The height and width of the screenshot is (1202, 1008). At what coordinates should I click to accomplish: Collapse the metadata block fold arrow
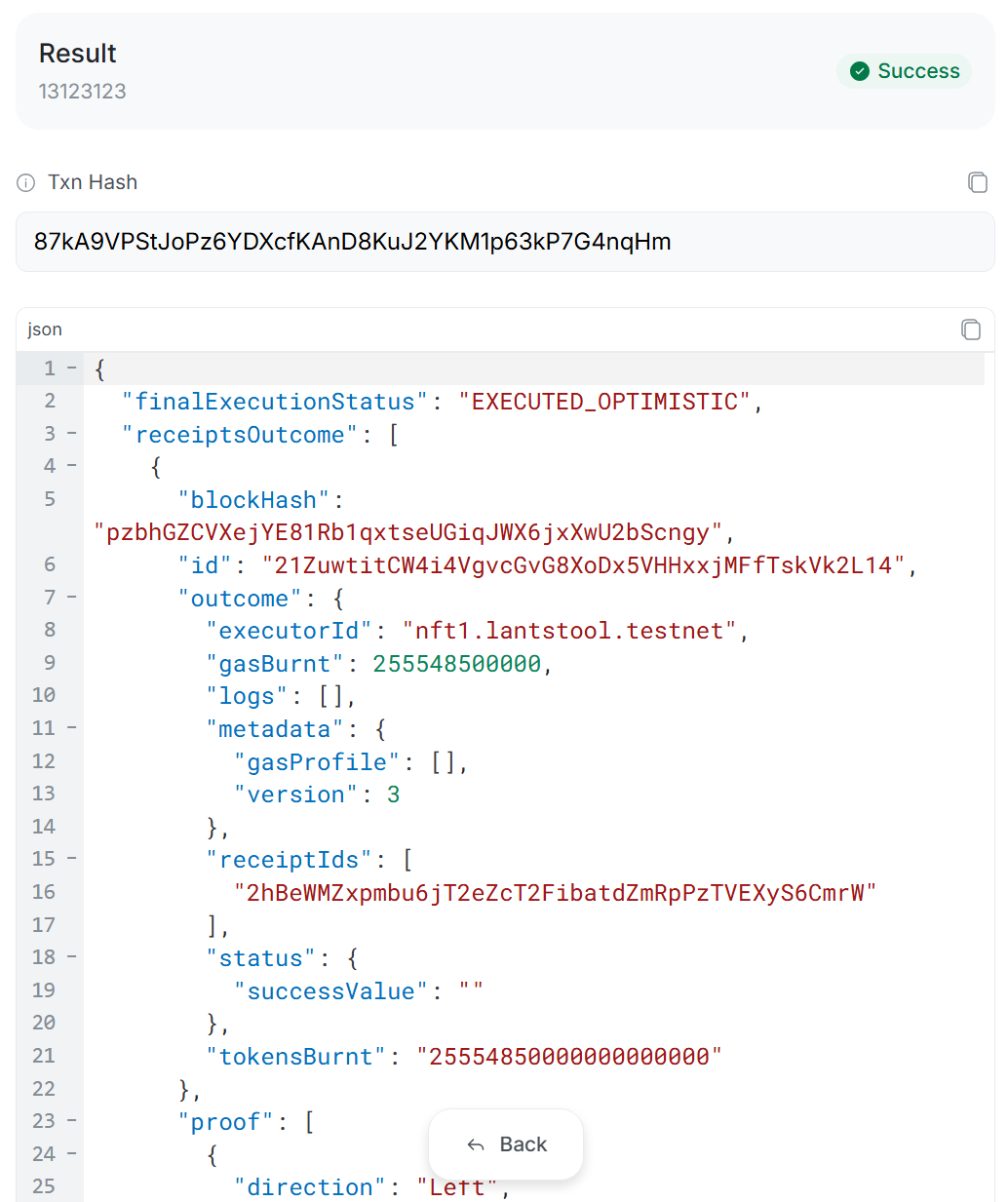point(72,728)
